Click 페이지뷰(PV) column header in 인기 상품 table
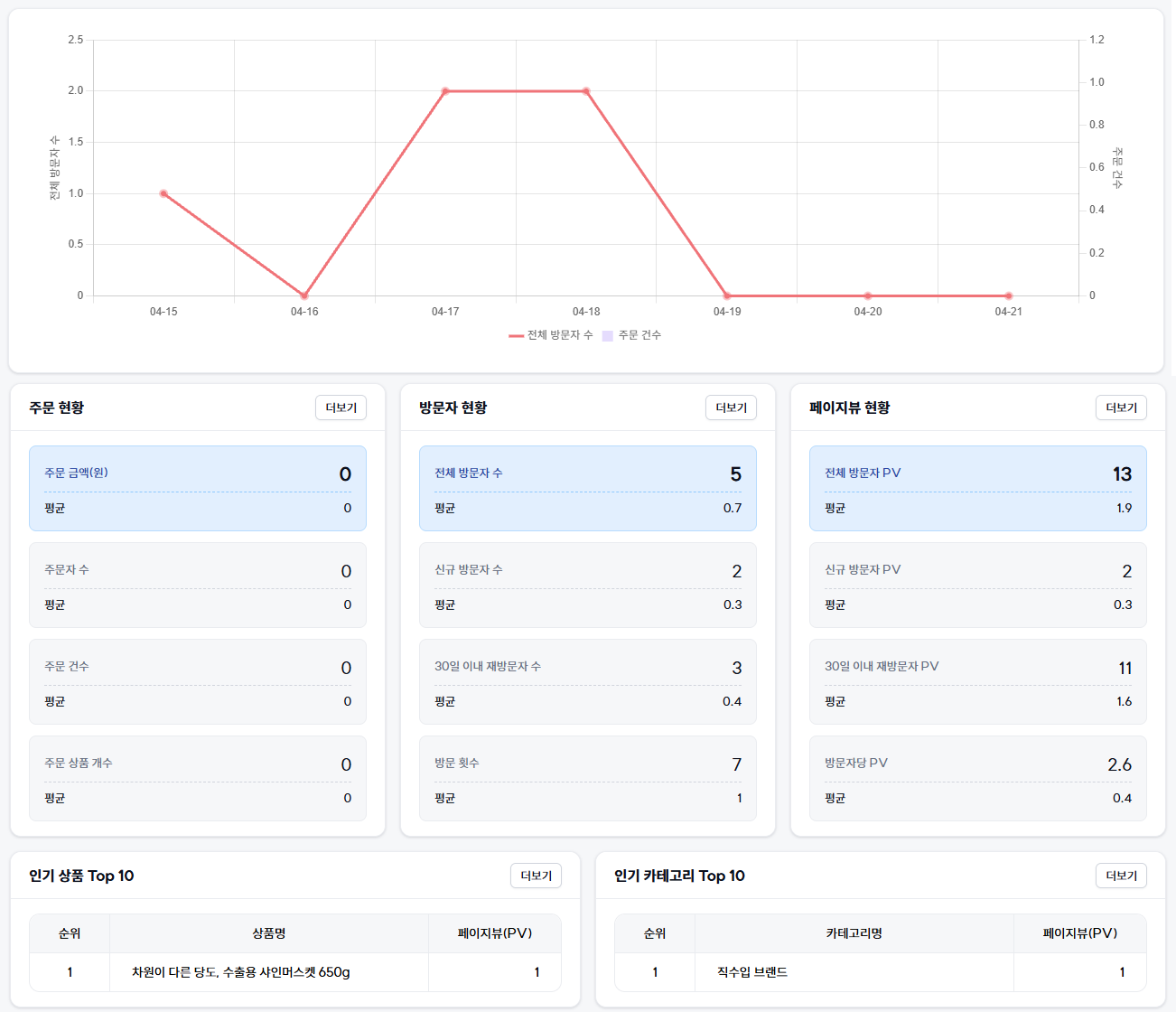The height and width of the screenshot is (1012, 1176). (494, 933)
